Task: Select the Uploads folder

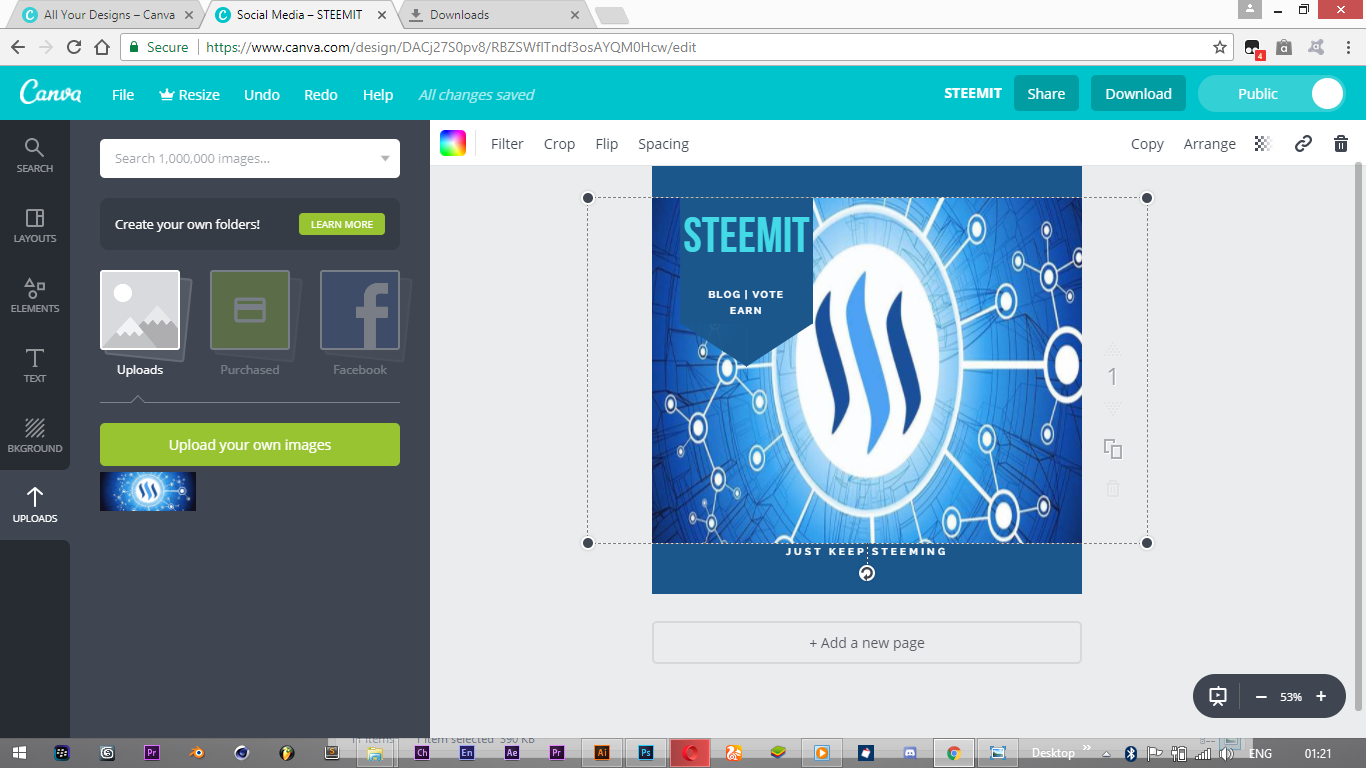Action: click(140, 323)
